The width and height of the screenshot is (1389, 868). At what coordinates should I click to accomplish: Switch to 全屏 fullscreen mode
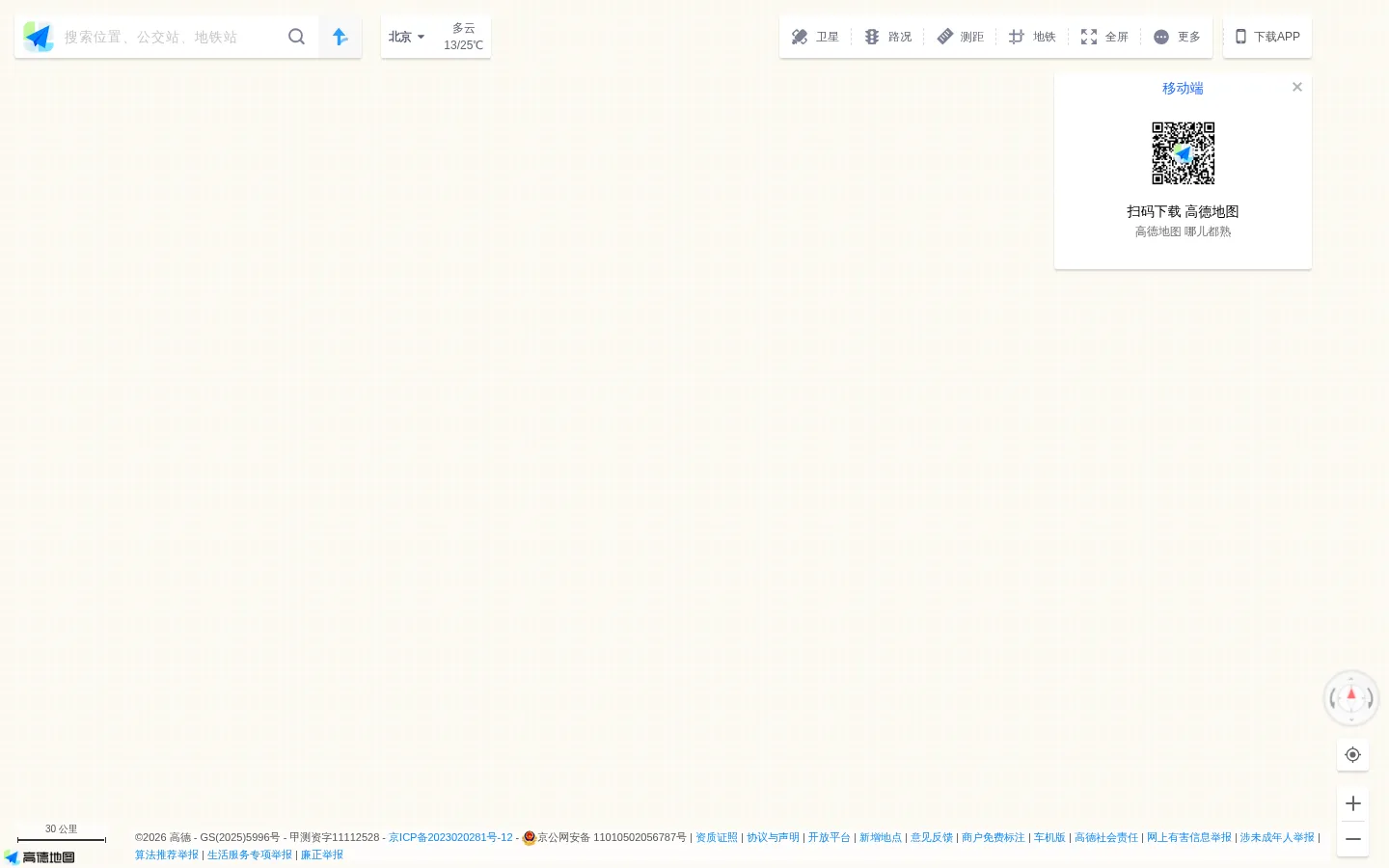click(x=1104, y=37)
